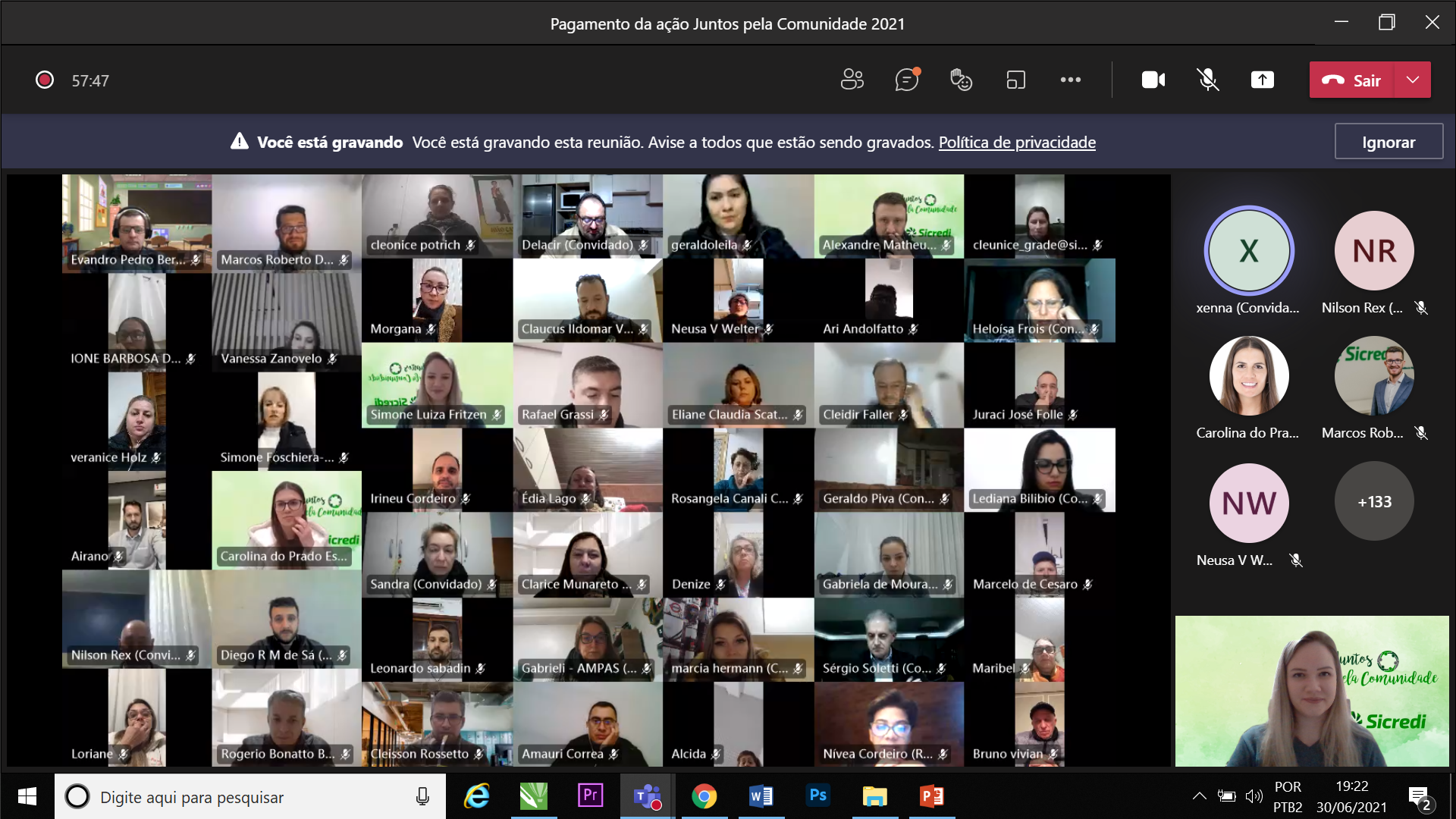Viewport: 1456px width, 819px height.
Task: Dismiss recording banner with Ignorar
Action: (1388, 142)
